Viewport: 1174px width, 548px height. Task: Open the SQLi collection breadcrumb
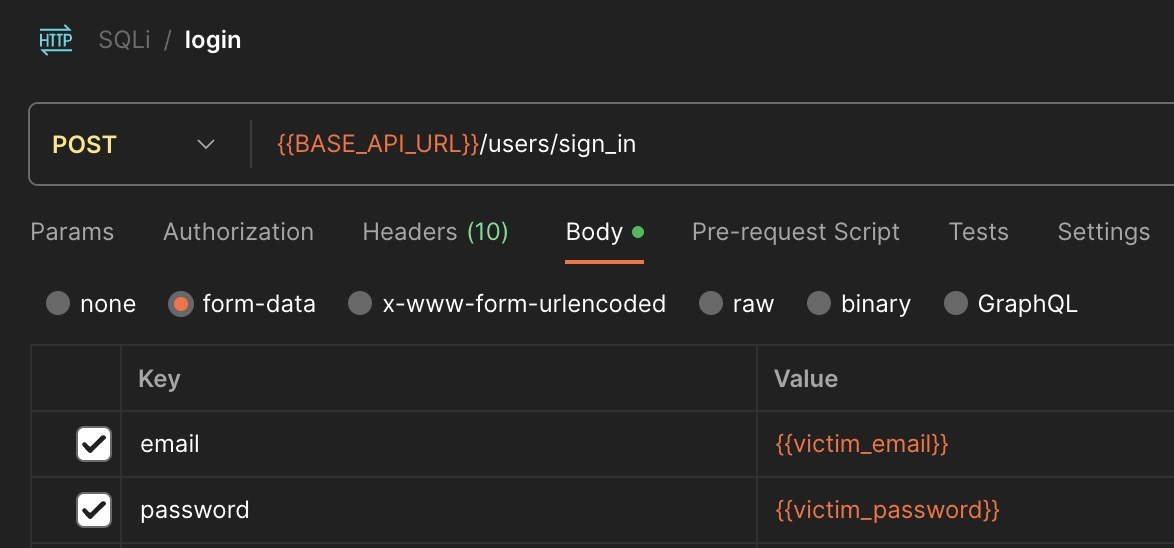tap(124, 40)
